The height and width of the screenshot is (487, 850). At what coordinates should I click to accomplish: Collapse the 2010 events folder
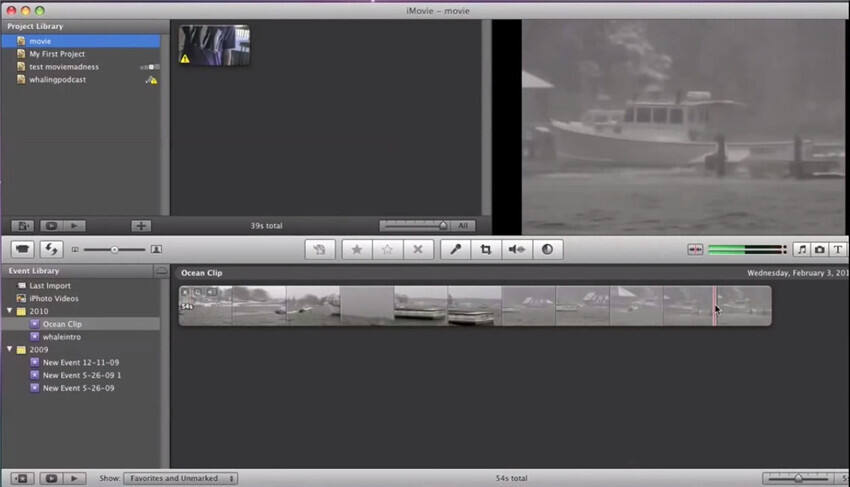9,311
